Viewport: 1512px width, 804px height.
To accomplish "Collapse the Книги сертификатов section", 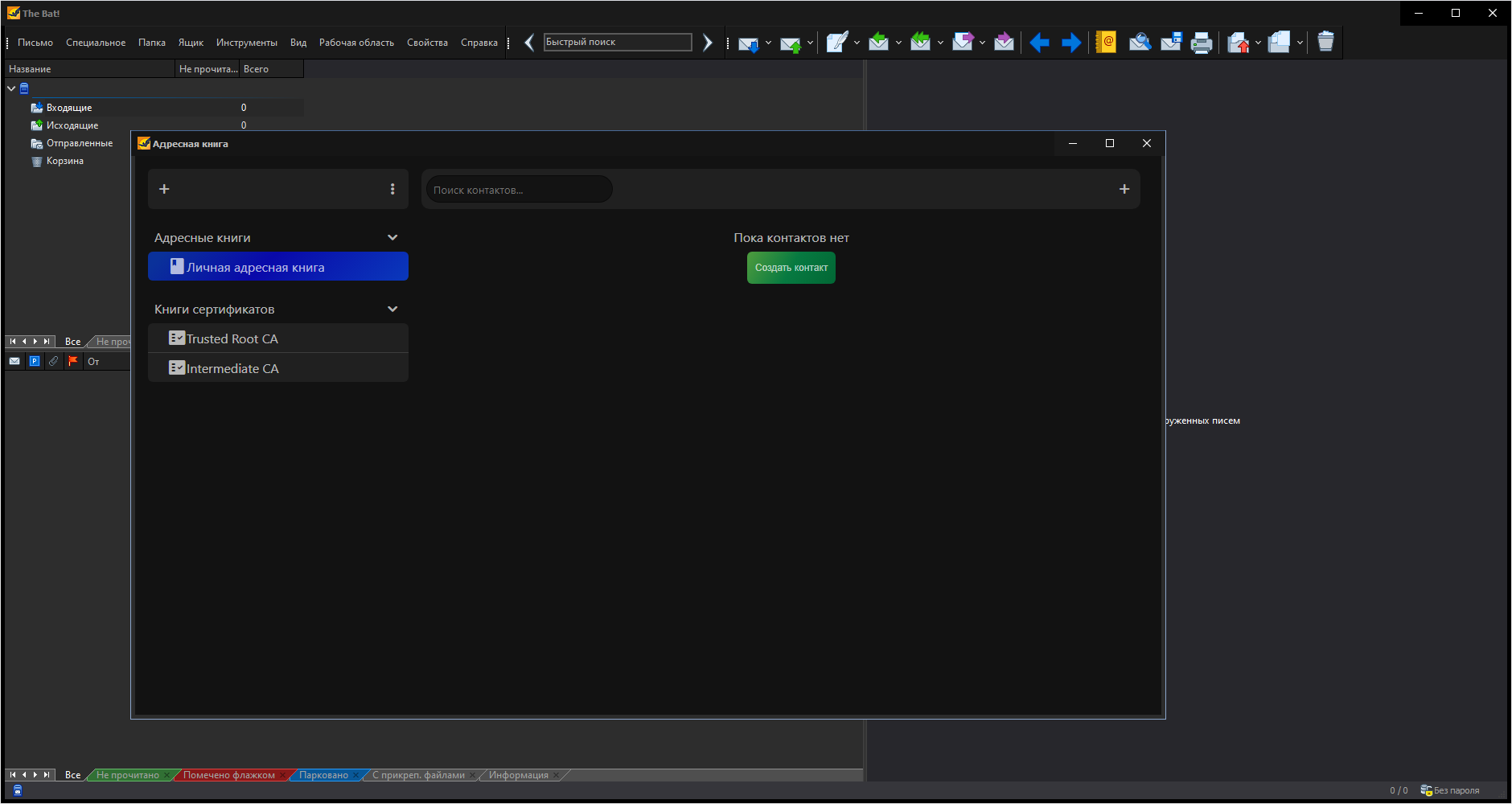I will click(392, 310).
